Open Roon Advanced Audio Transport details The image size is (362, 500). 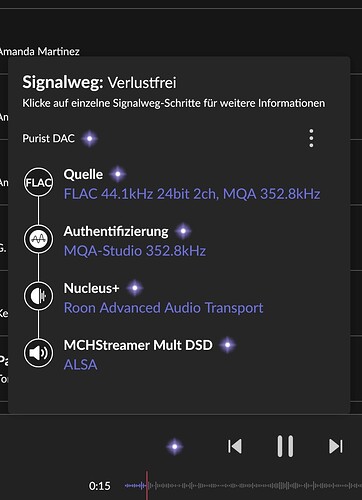point(163,308)
